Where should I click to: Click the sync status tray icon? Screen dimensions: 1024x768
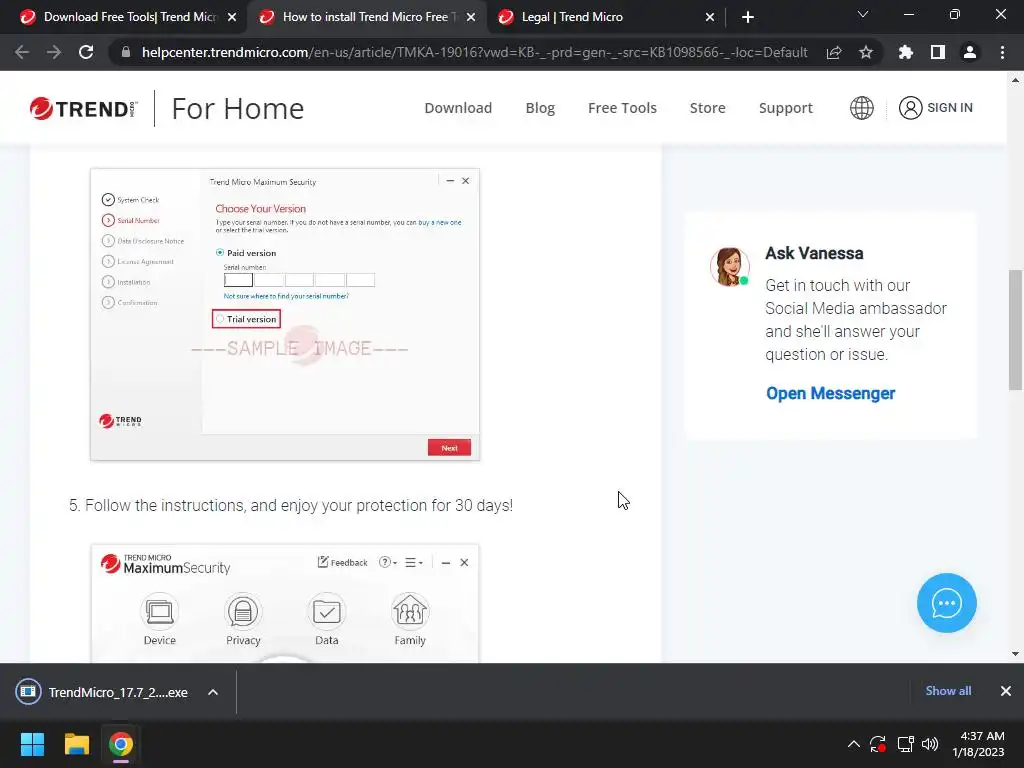click(x=878, y=744)
